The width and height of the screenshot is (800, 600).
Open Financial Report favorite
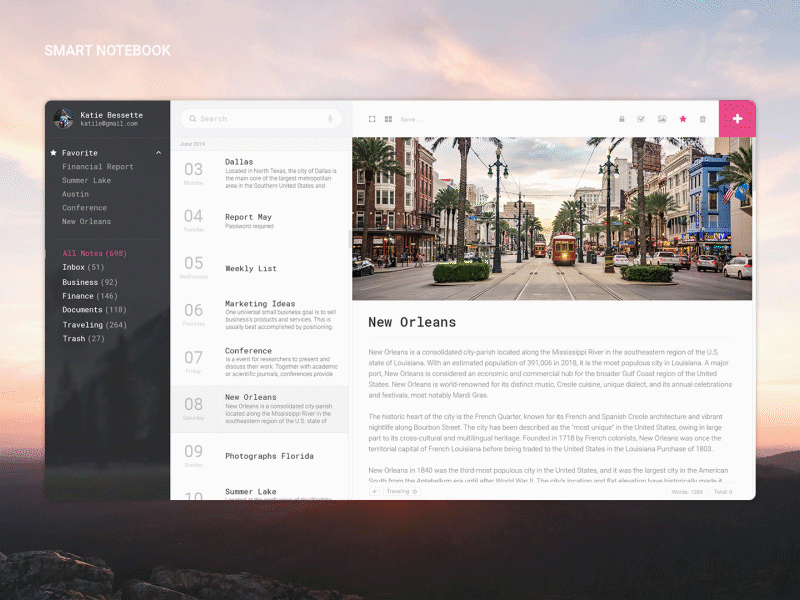(97, 166)
